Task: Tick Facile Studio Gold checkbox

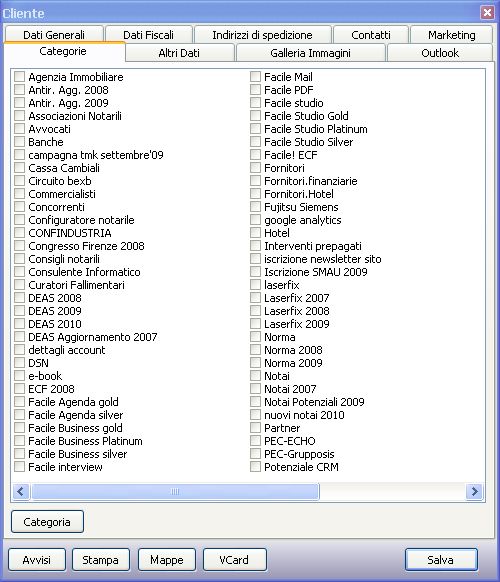Action: pos(255,116)
